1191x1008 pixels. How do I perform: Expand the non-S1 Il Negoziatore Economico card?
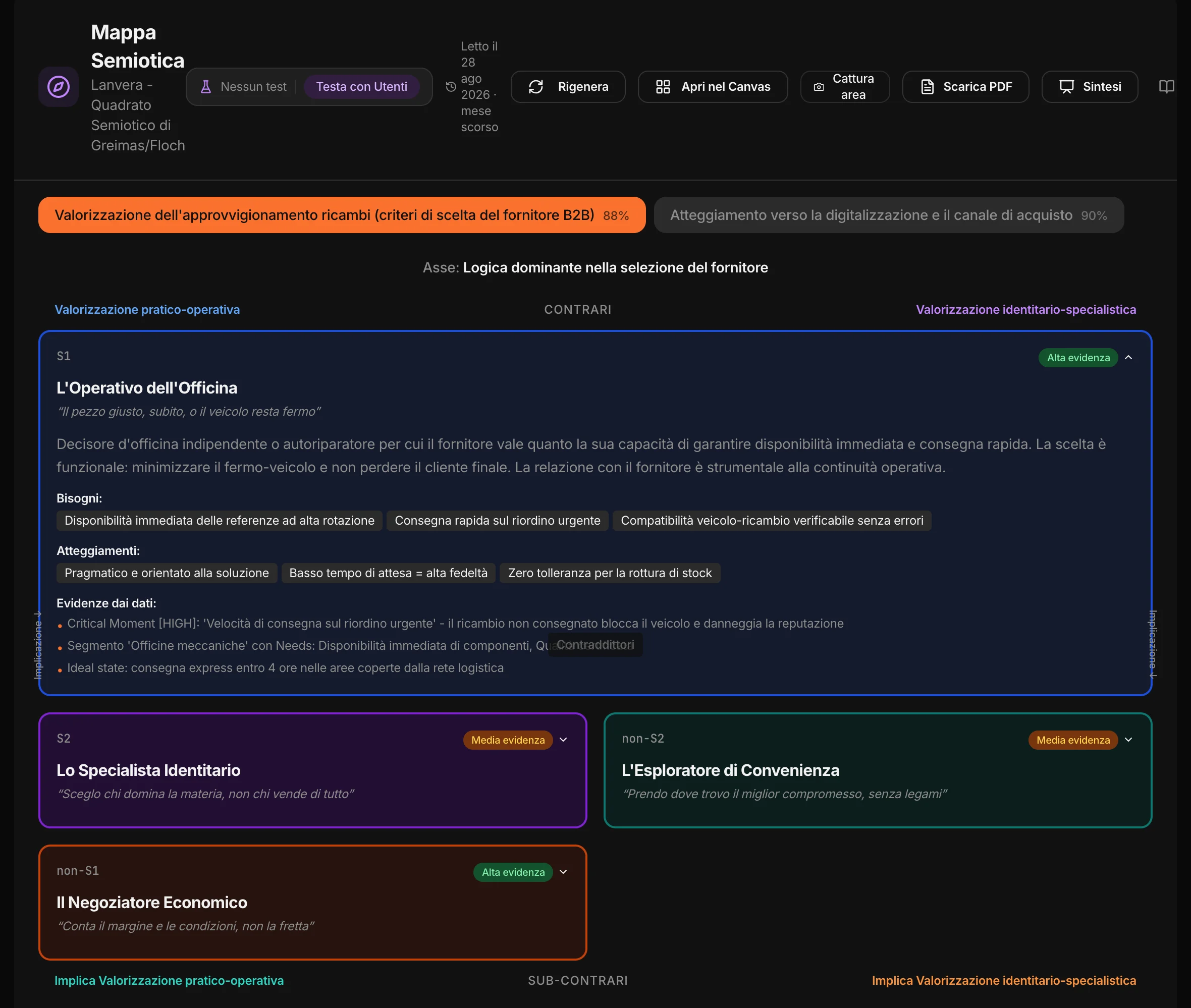564,872
